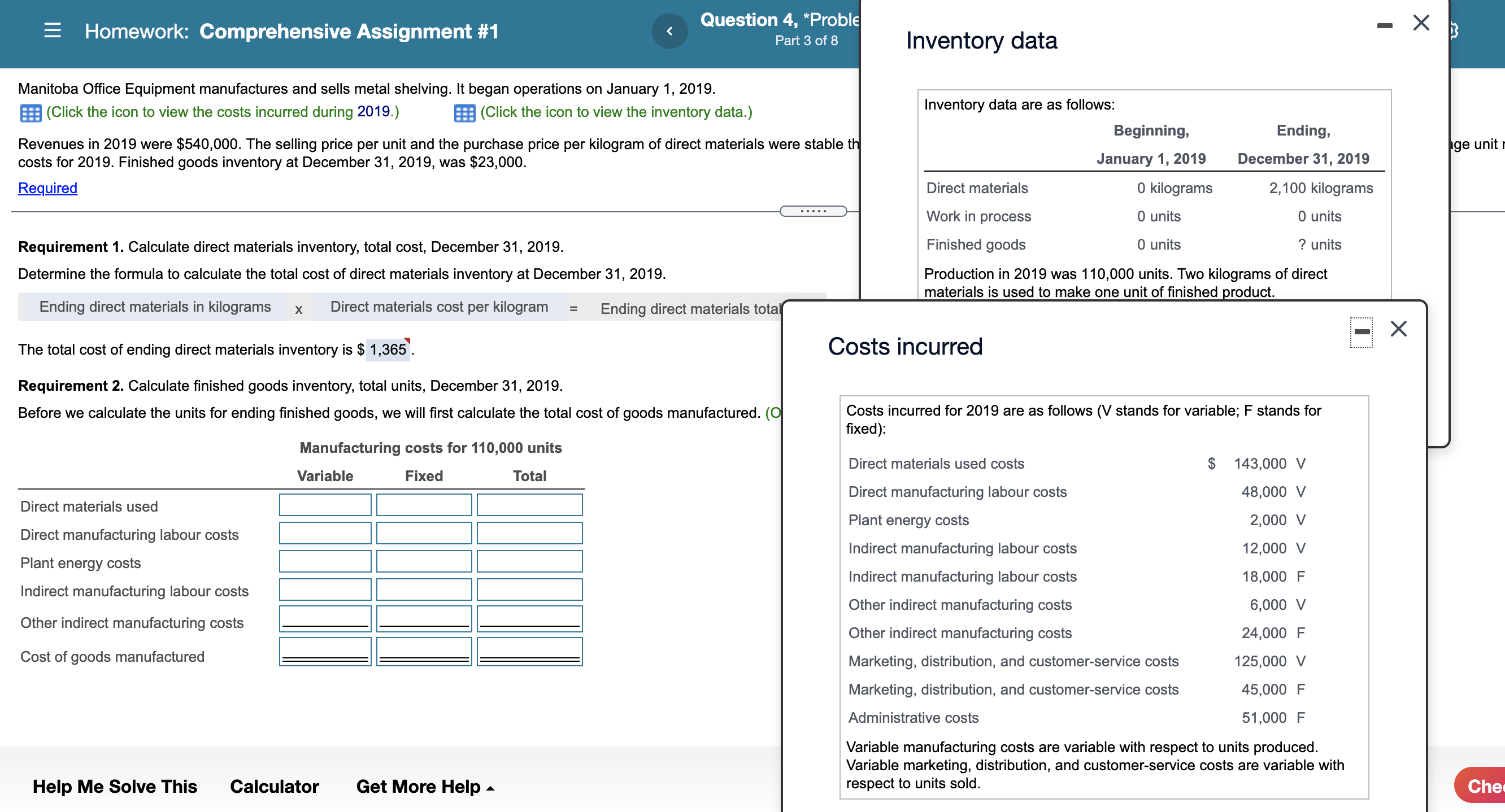Click the ending direct materials answer field
This screenshot has width=1505, height=812.
coord(388,350)
